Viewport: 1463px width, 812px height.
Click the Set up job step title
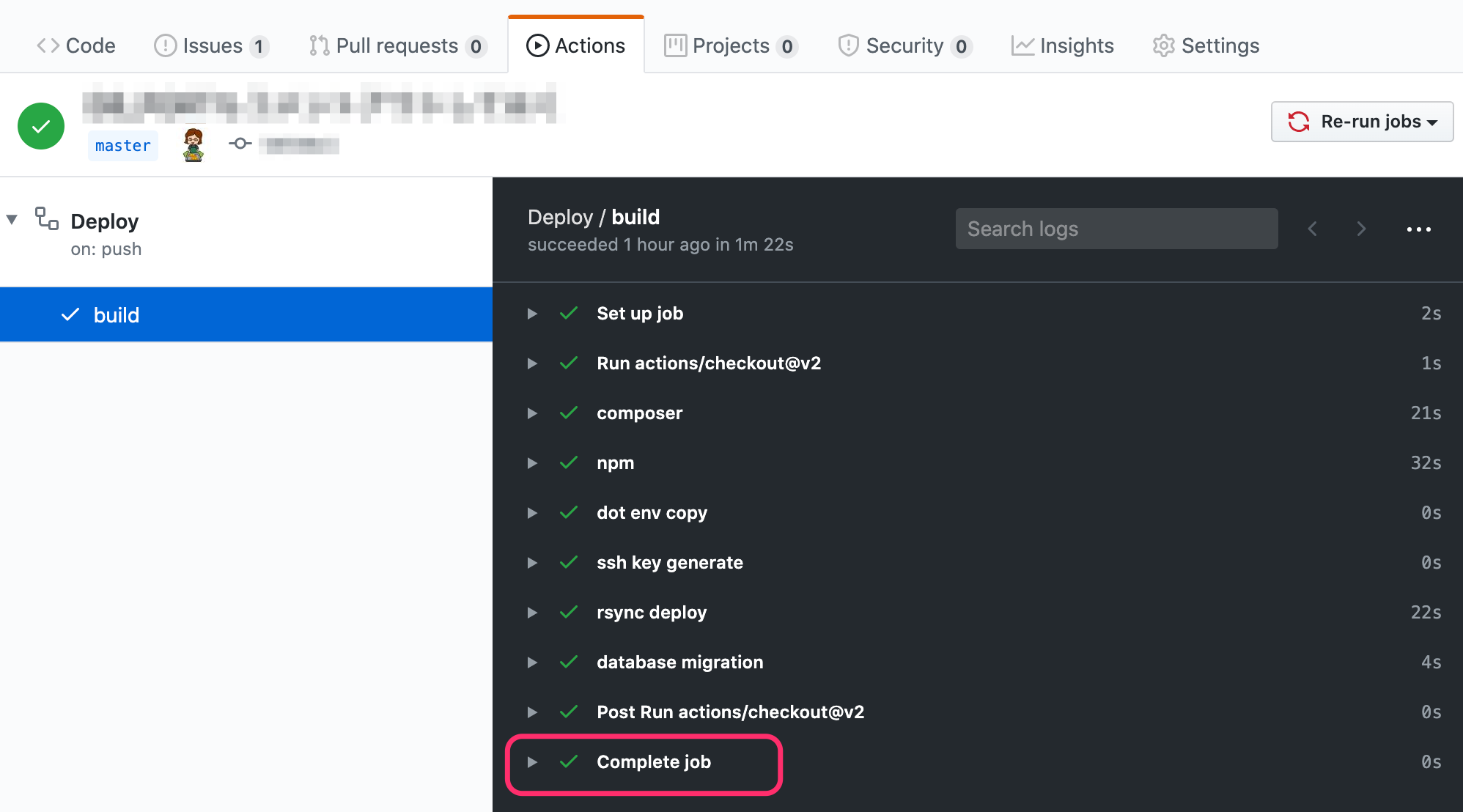click(640, 314)
